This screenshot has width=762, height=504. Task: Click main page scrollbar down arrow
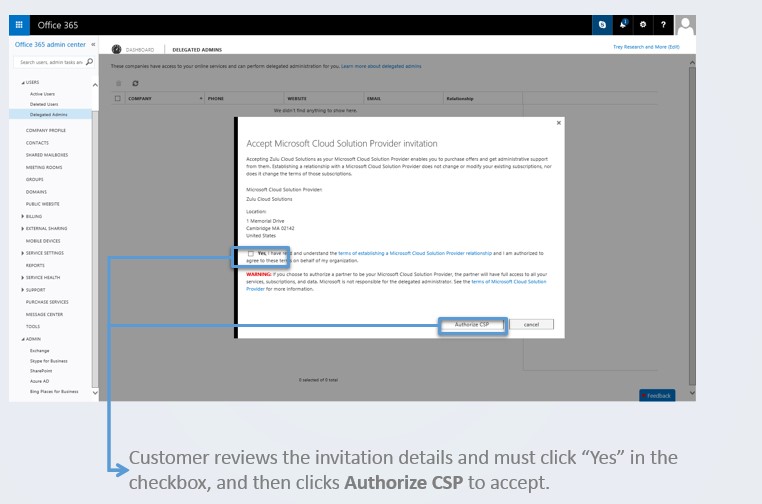(692, 393)
